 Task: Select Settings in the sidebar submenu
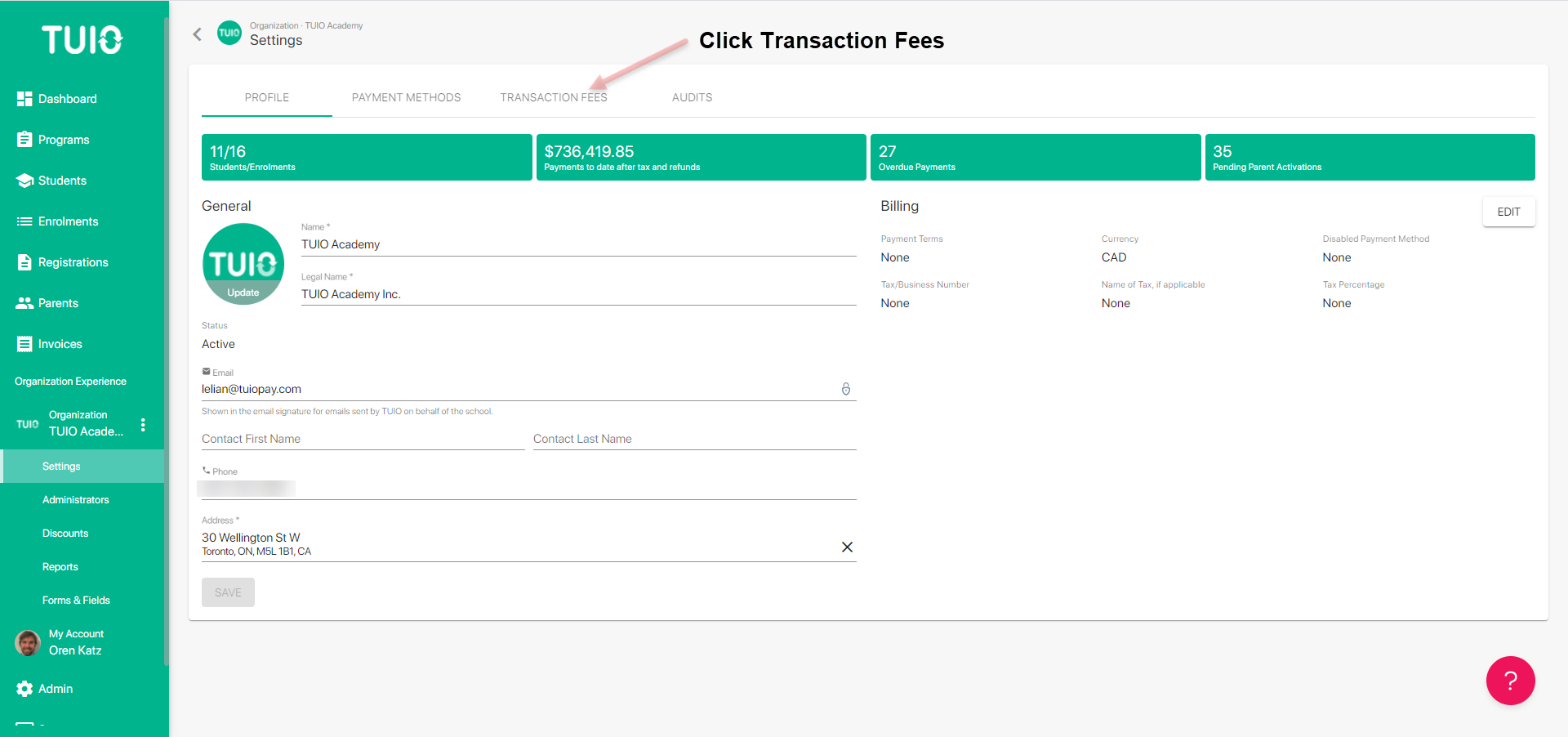pyautogui.click(x=82, y=467)
